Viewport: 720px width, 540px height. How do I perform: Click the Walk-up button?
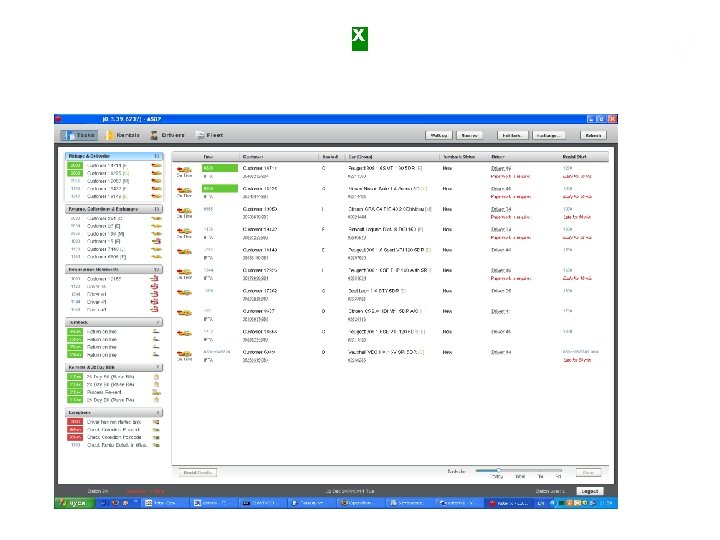coord(439,135)
